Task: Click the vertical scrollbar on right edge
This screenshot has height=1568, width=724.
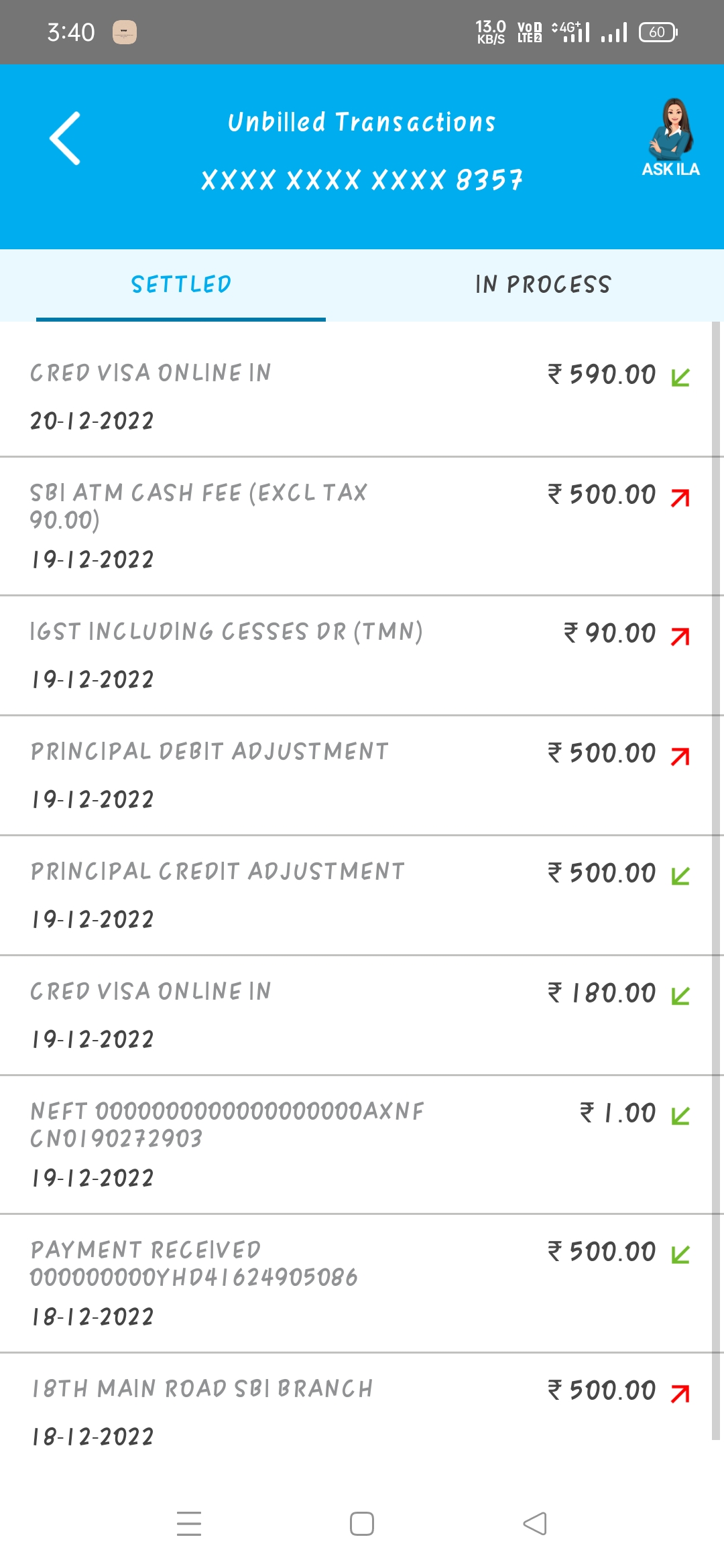Action: pyautogui.click(x=715, y=871)
